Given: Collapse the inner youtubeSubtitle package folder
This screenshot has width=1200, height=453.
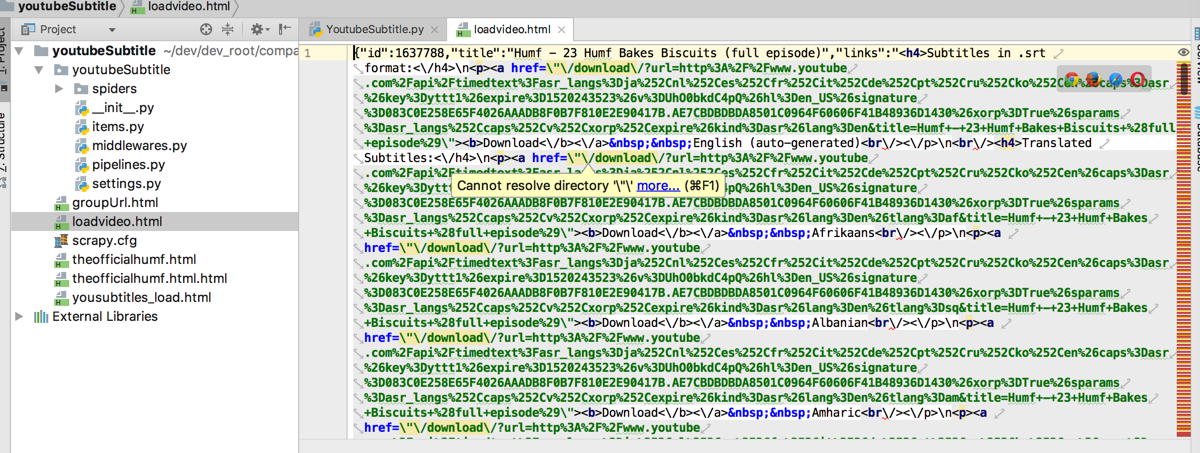Looking at the screenshot, I should 39,70.
